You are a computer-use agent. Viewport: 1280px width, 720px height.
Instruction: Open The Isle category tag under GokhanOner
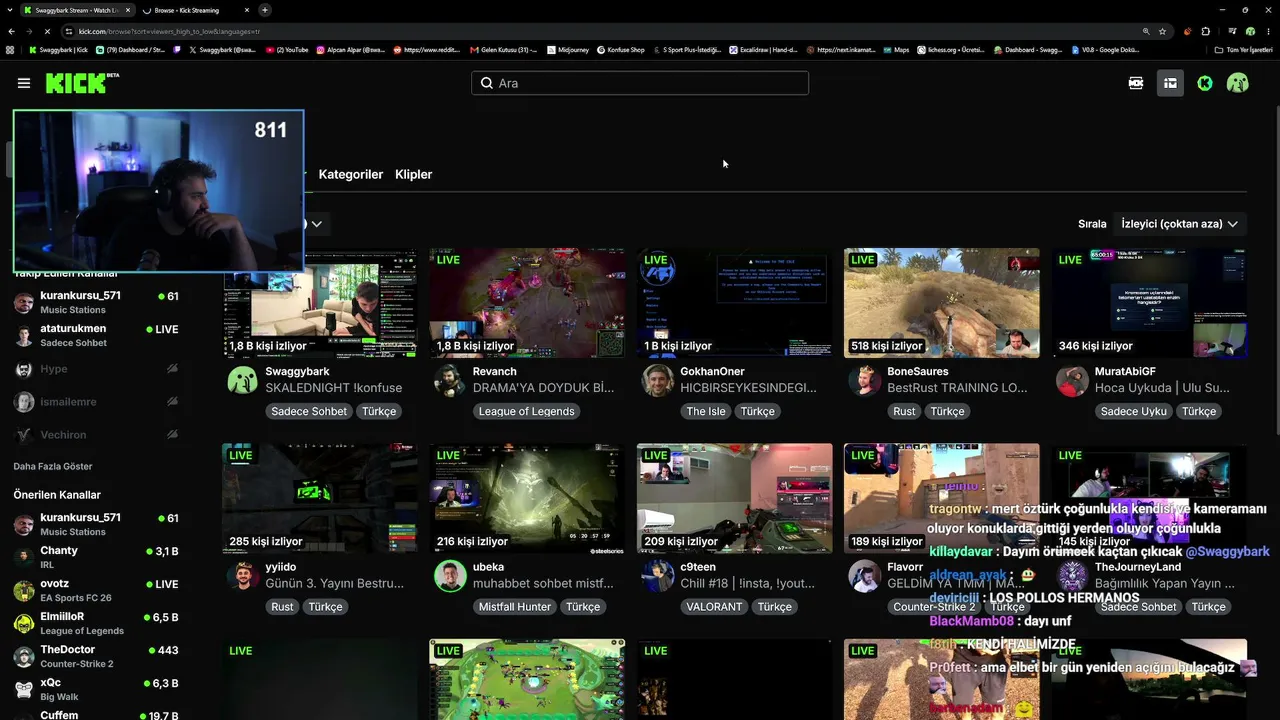pos(706,411)
